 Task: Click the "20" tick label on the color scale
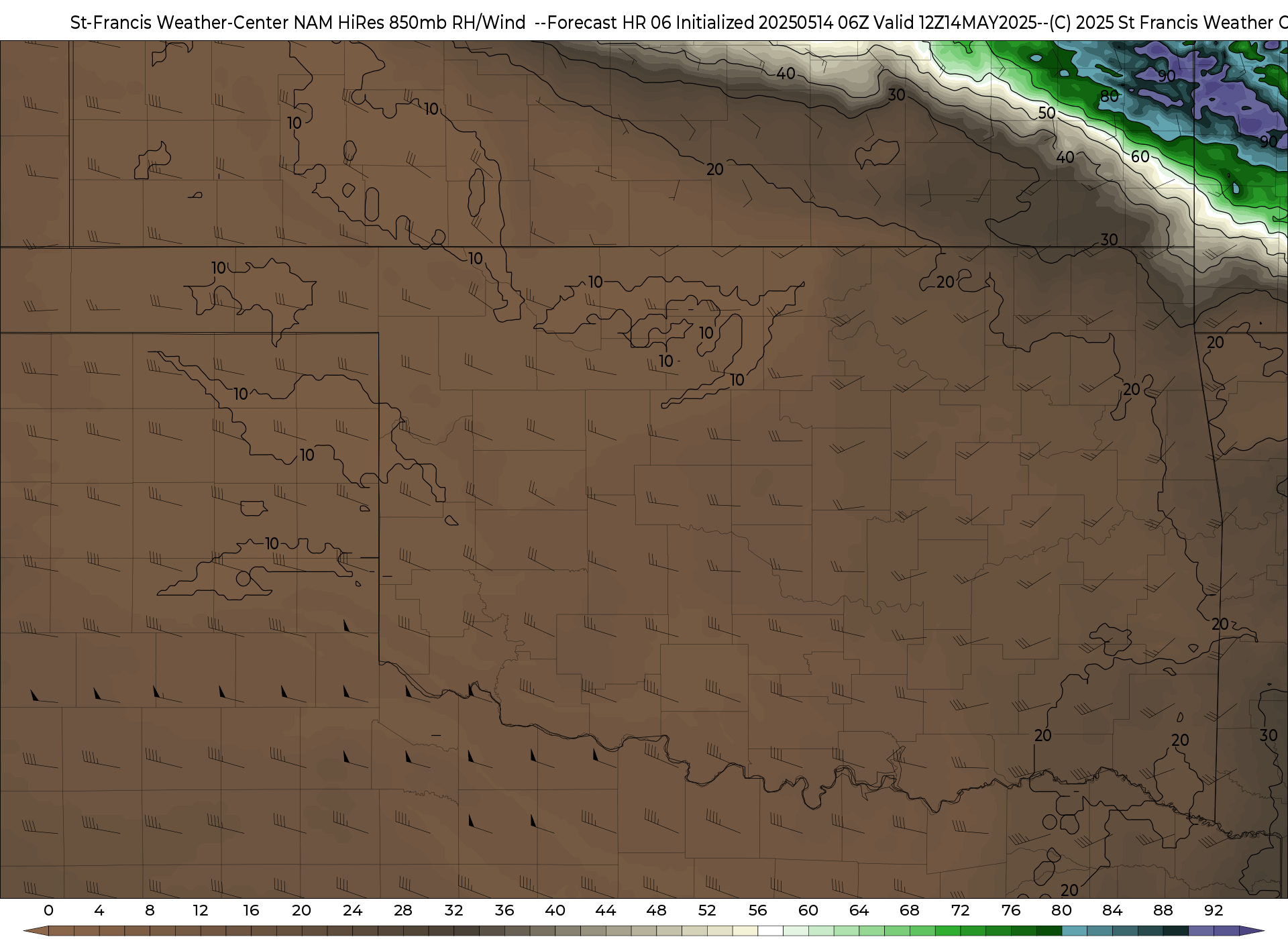(x=302, y=910)
